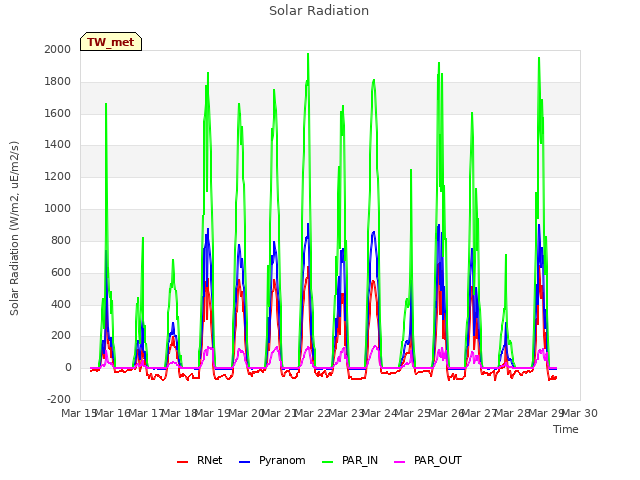Click the 600 y-axis tick label
This screenshot has width=640, height=480.
[61, 272]
